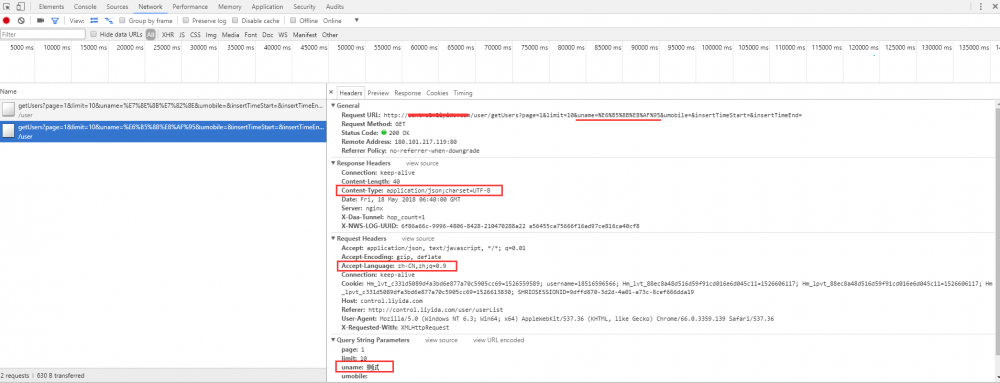
Task: Select the waterfall overview view icon
Action: tap(109, 20)
